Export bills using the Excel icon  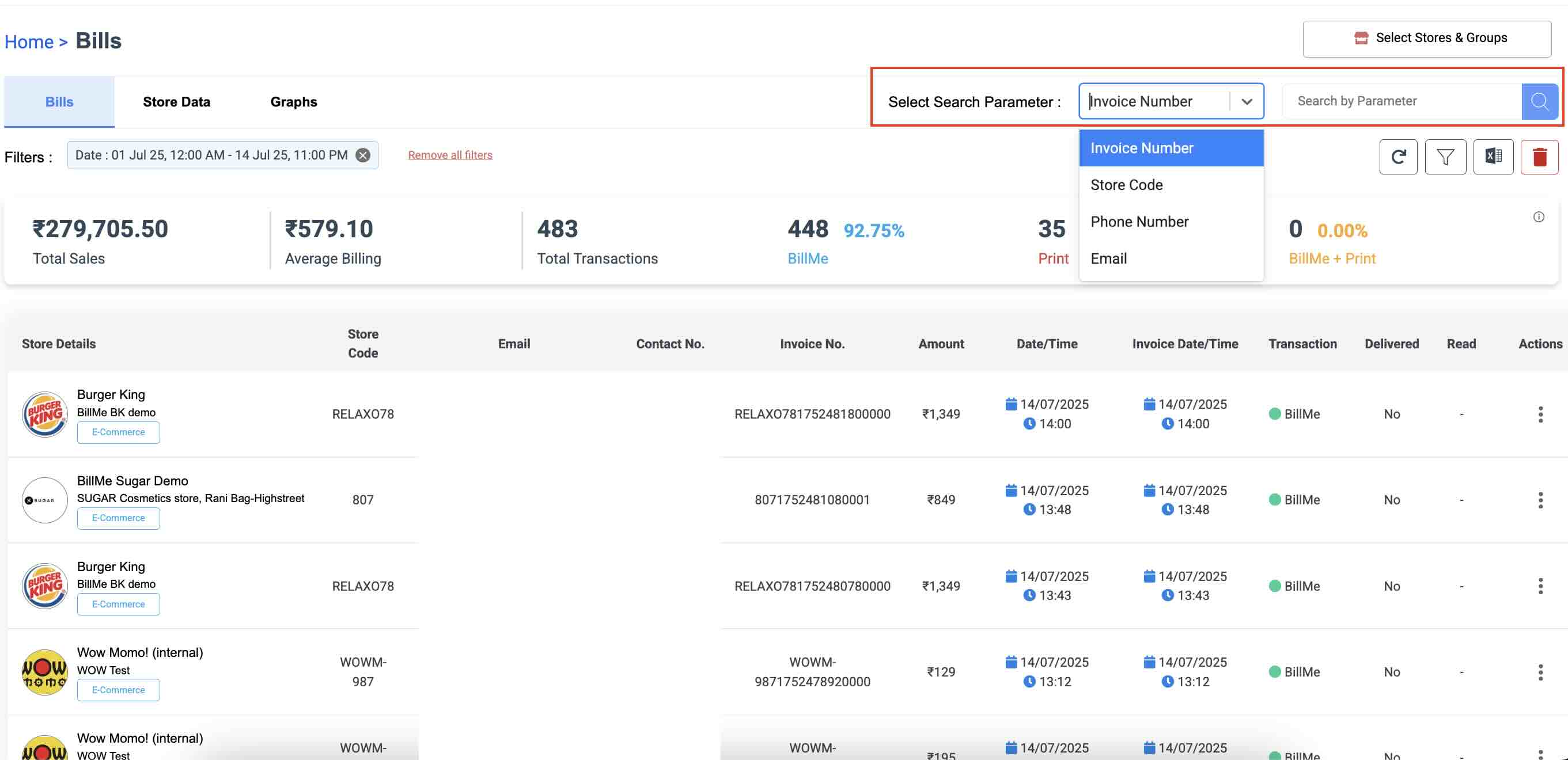click(x=1493, y=157)
